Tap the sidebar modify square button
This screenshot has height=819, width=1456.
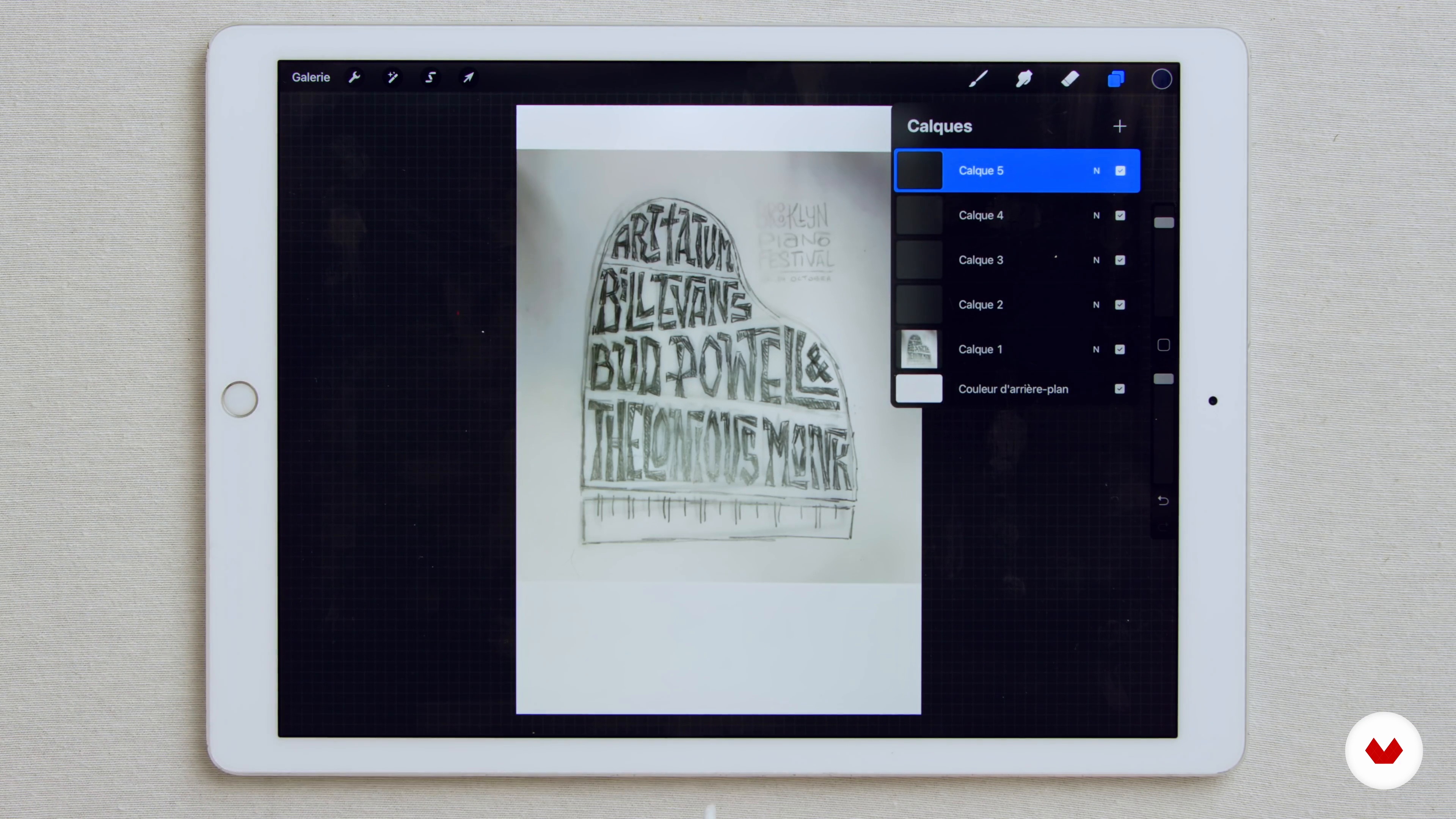click(1164, 345)
